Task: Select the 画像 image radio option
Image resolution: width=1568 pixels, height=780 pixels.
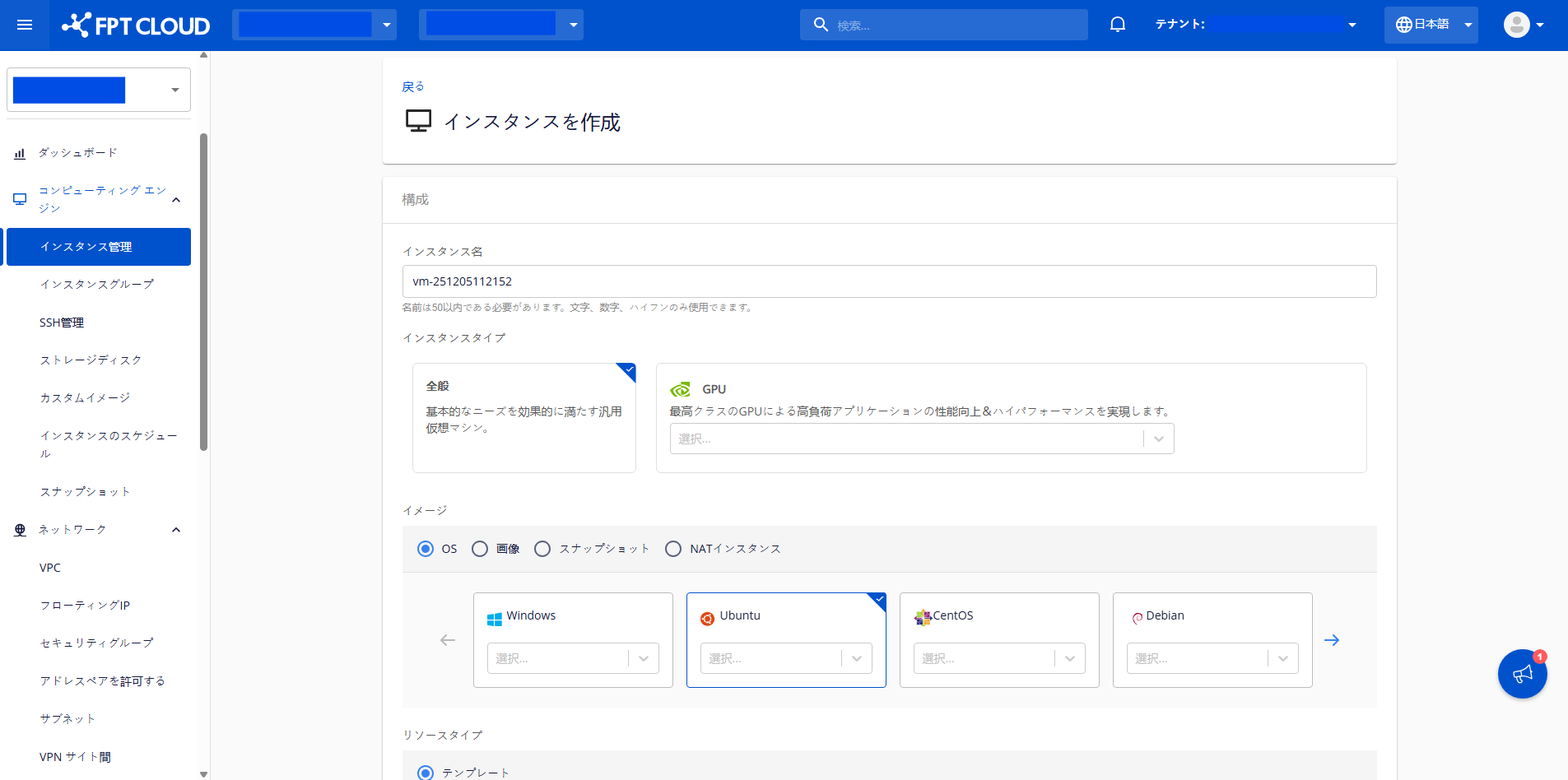Action: [x=480, y=549]
